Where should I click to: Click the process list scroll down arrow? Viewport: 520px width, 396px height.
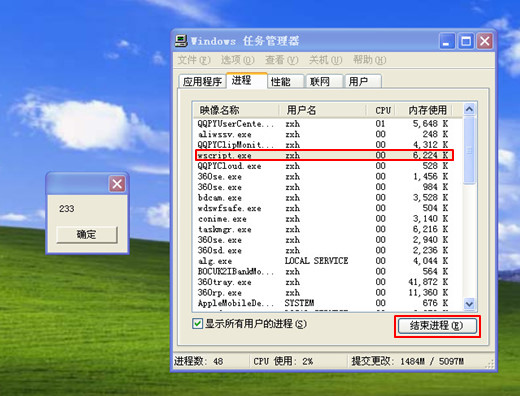point(469,304)
